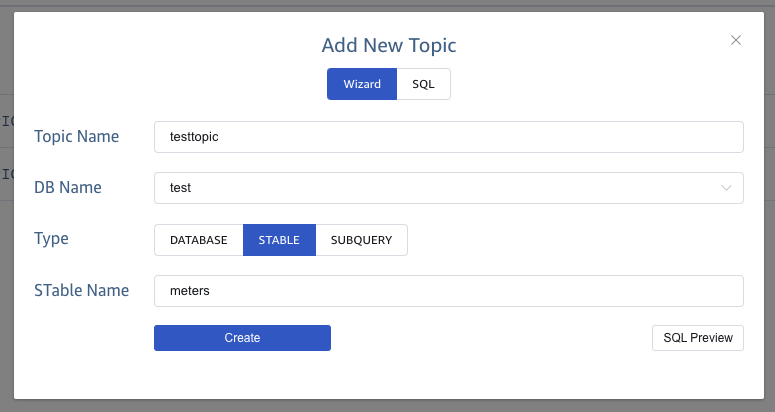Click the chevron arrow in DB Name
This screenshot has height=412, width=775.
[x=726, y=188]
